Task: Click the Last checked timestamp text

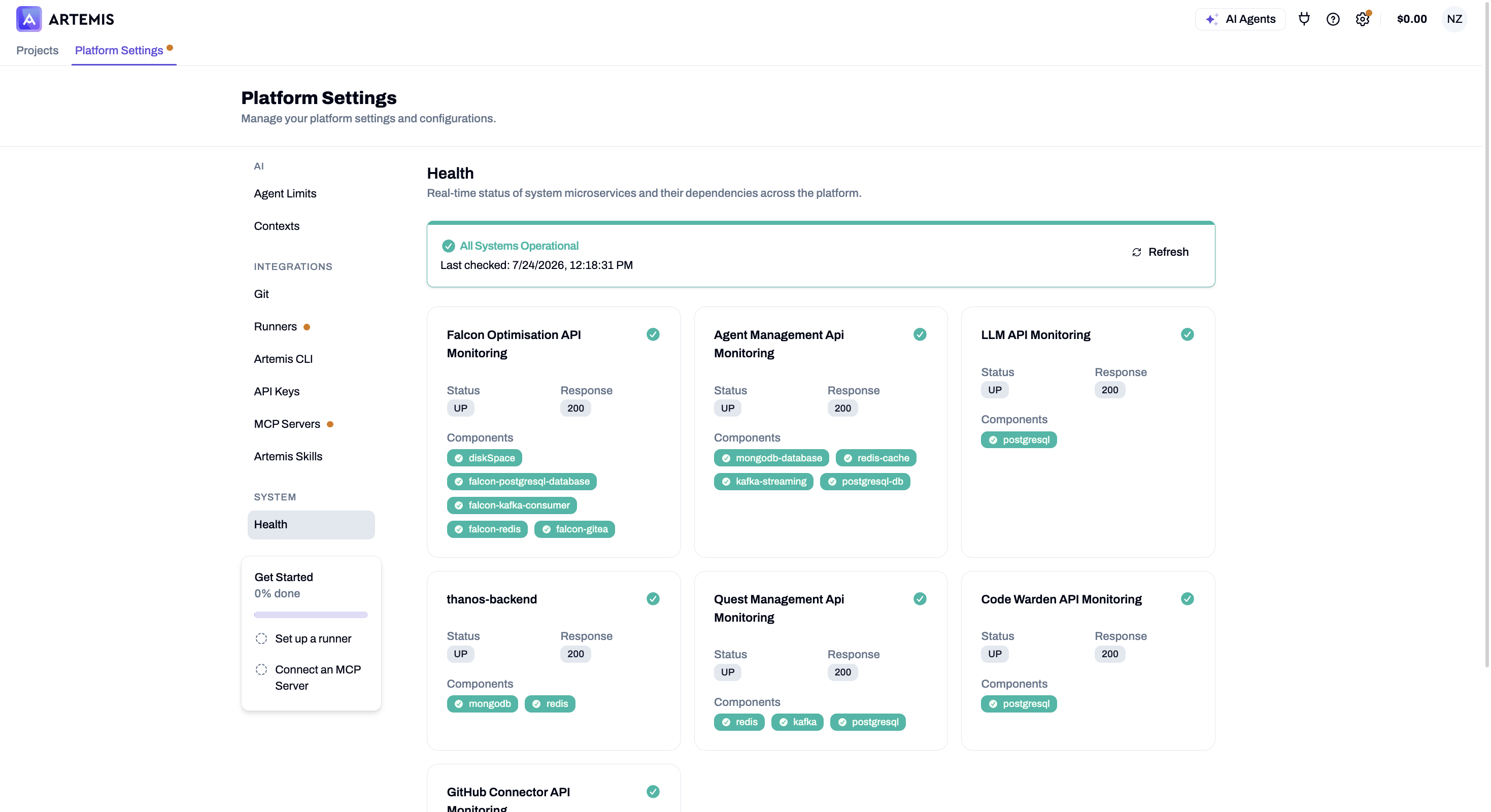Action: tap(536, 265)
